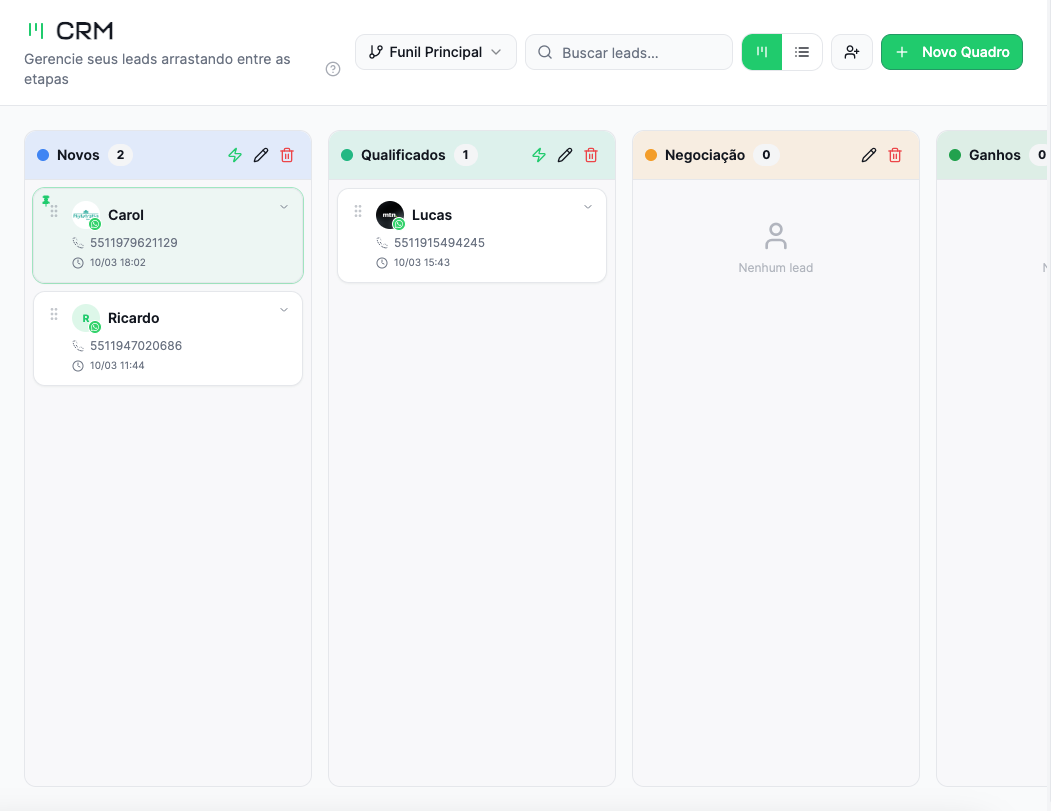Click the green dot of Qualificados column
Viewport: 1051px width, 811px height.
pyautogui.click(x=347, y=155)
